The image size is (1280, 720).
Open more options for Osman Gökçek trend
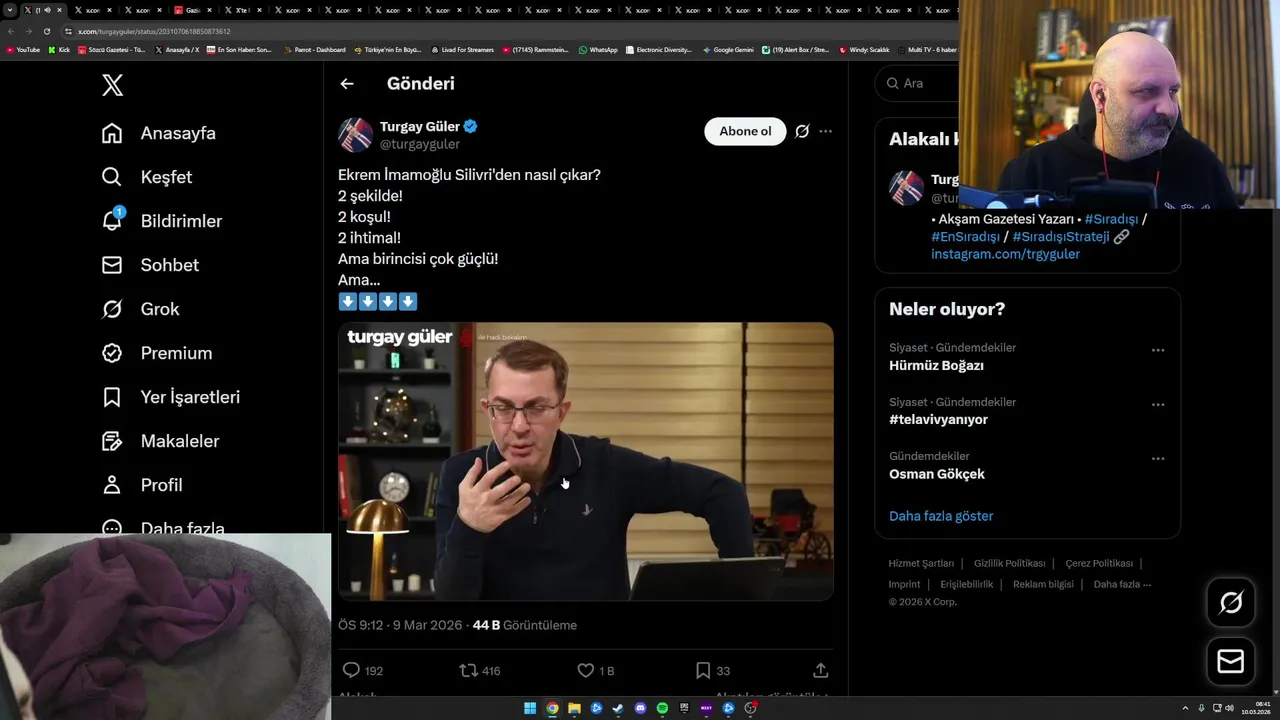click(1158, 459)
